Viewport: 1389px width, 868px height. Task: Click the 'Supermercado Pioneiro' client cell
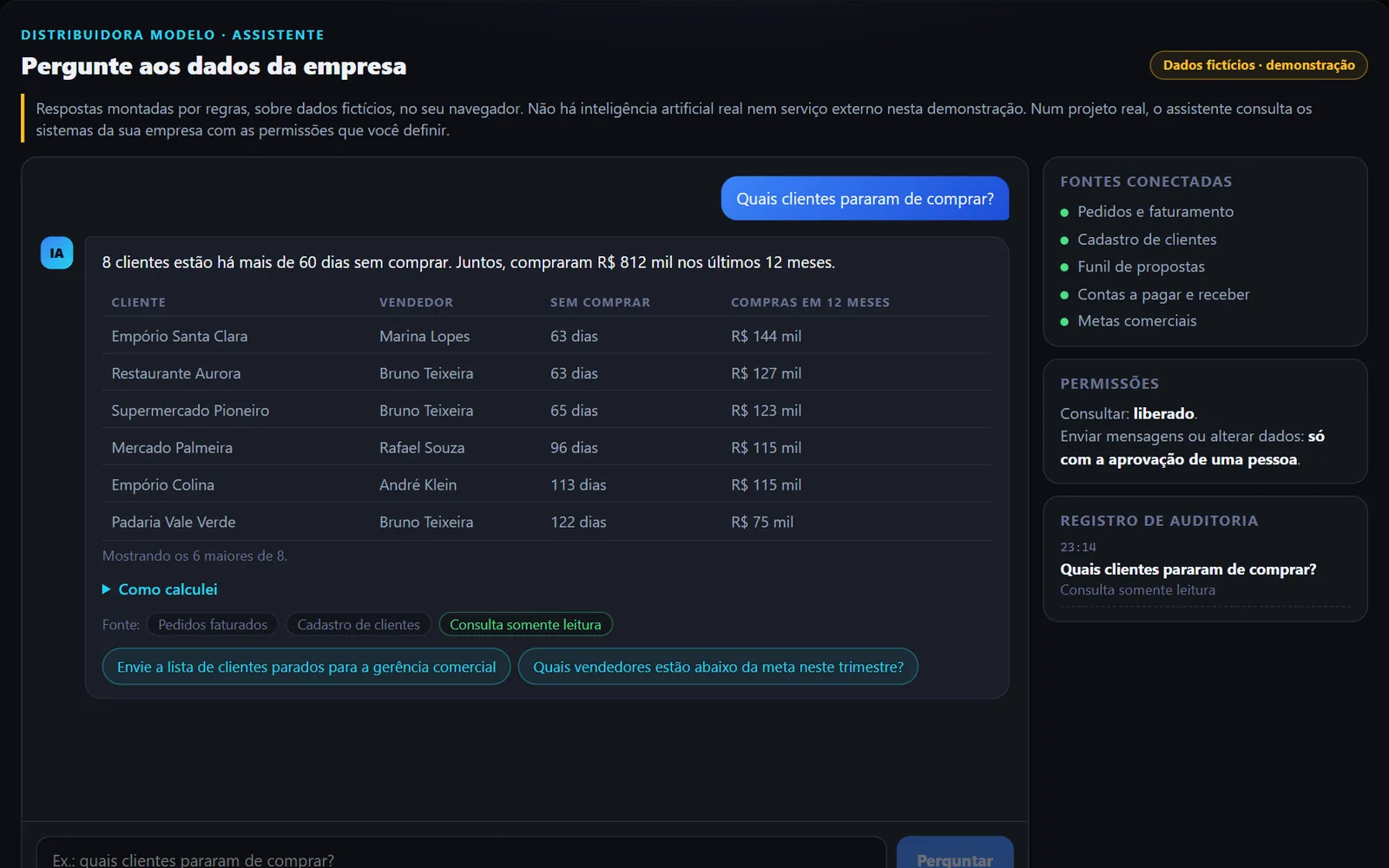pyautogui.click(x=190, y=411)
